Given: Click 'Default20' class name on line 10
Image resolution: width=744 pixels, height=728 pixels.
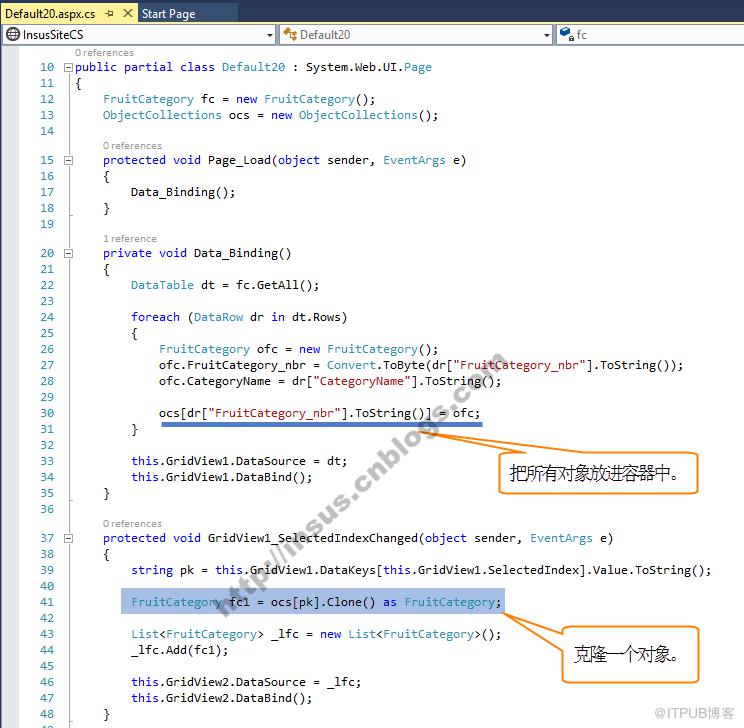Looking at the screenshot, I should click(x=253, y=67).
